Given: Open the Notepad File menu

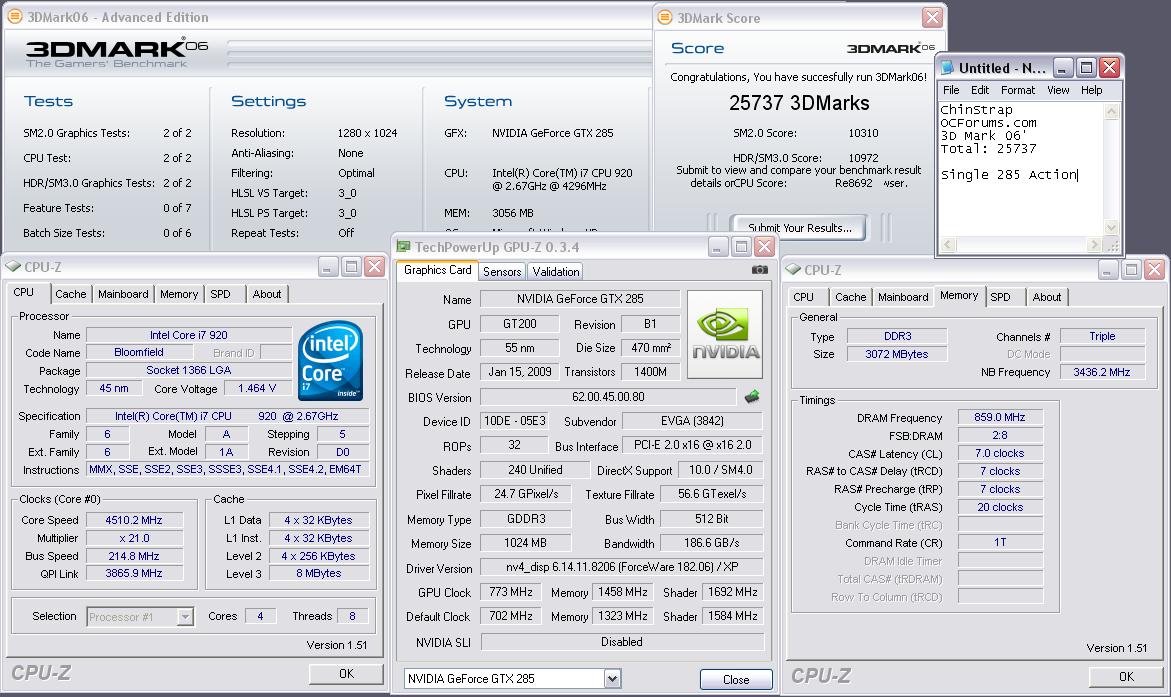Looking at the screenshot, I should (x=951, y=90).
